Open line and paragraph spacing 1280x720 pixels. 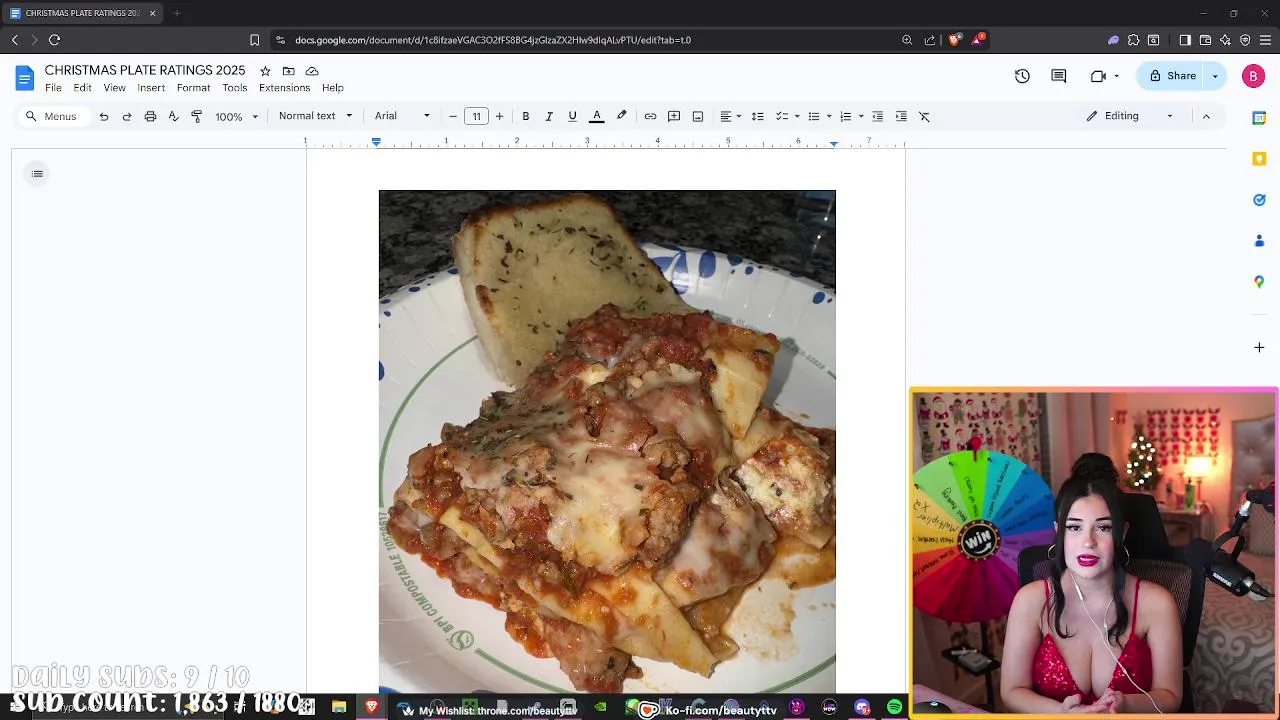757,116
